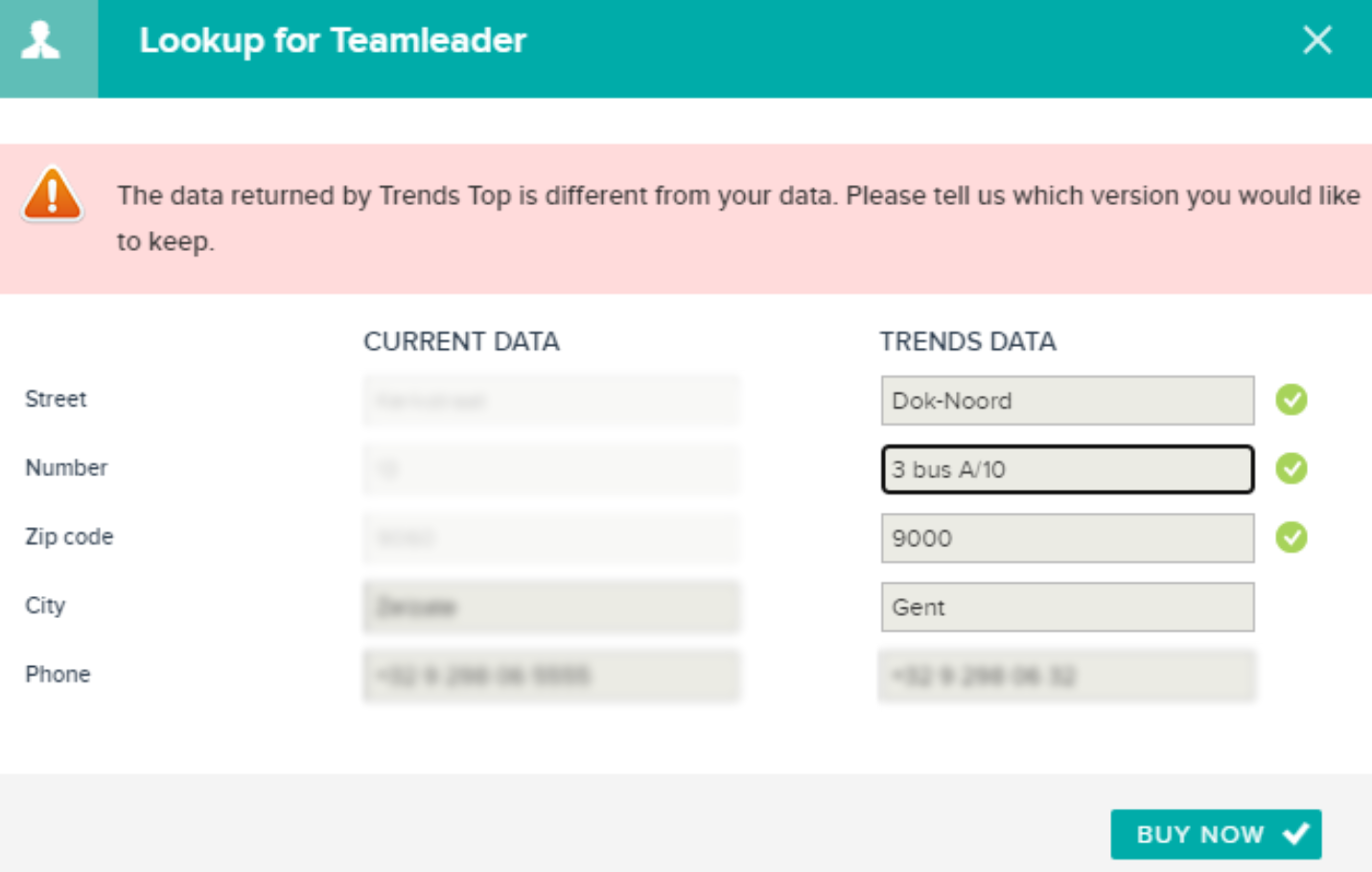
Task: Toggle the green checkmark beside 3 bus A/10
Action: (x=1291, y=469)
